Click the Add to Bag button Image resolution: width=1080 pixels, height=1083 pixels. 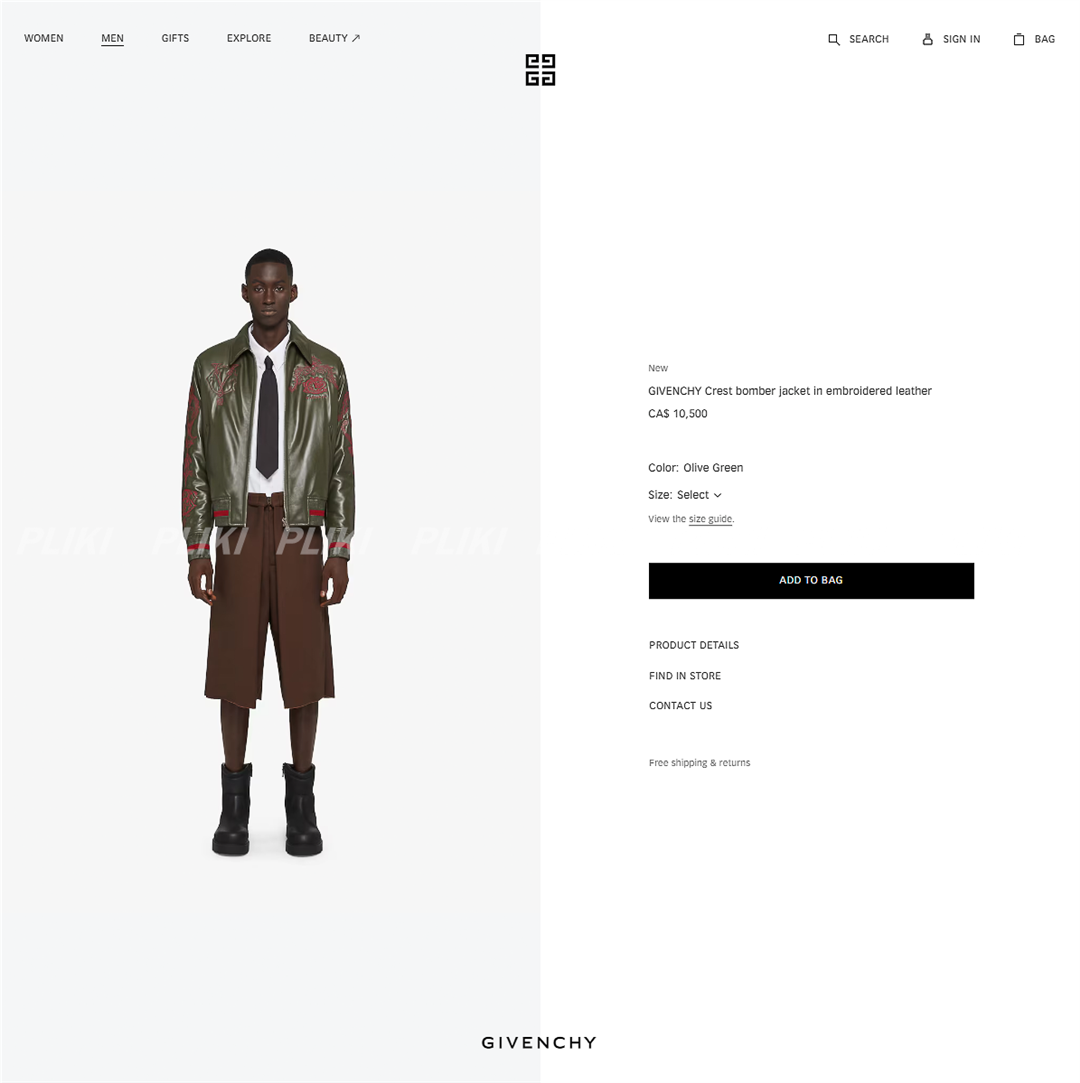[x=811, y=580]
